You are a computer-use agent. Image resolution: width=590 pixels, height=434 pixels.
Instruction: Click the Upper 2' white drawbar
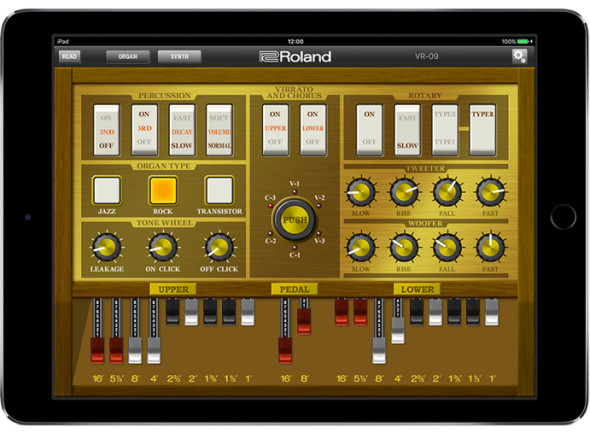[191, 312]
